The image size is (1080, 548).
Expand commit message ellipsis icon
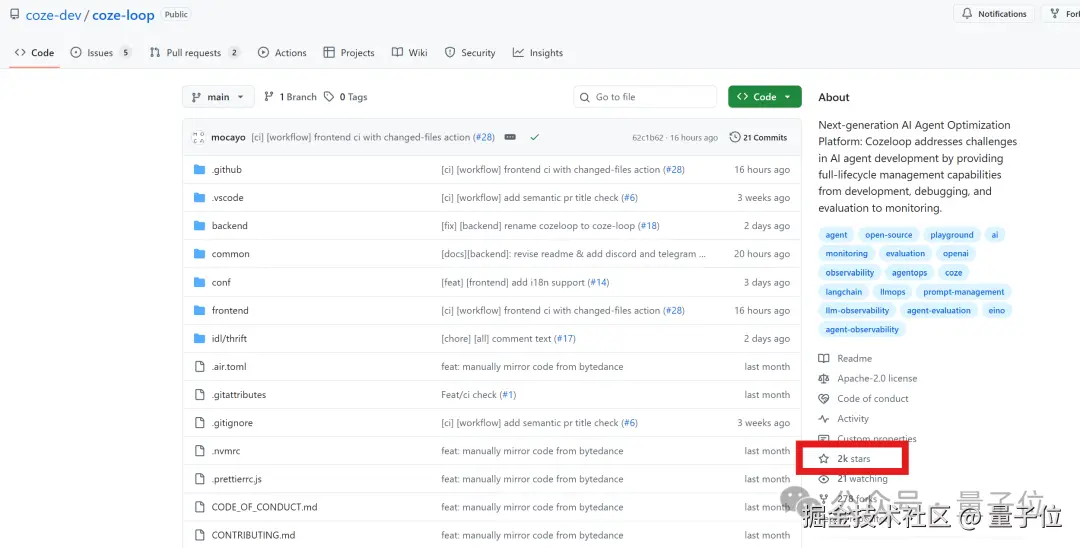tap(510, 137)
